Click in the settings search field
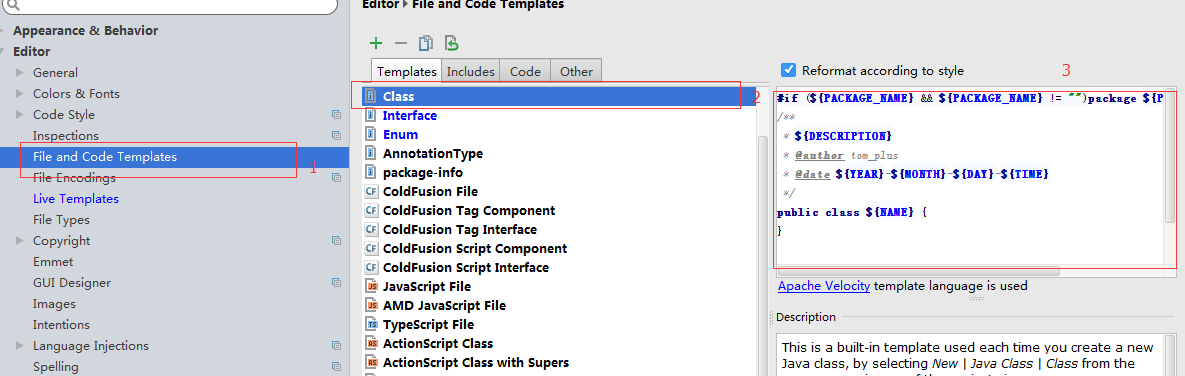Viewport: 1185px width, 376px height. [169, 5]
